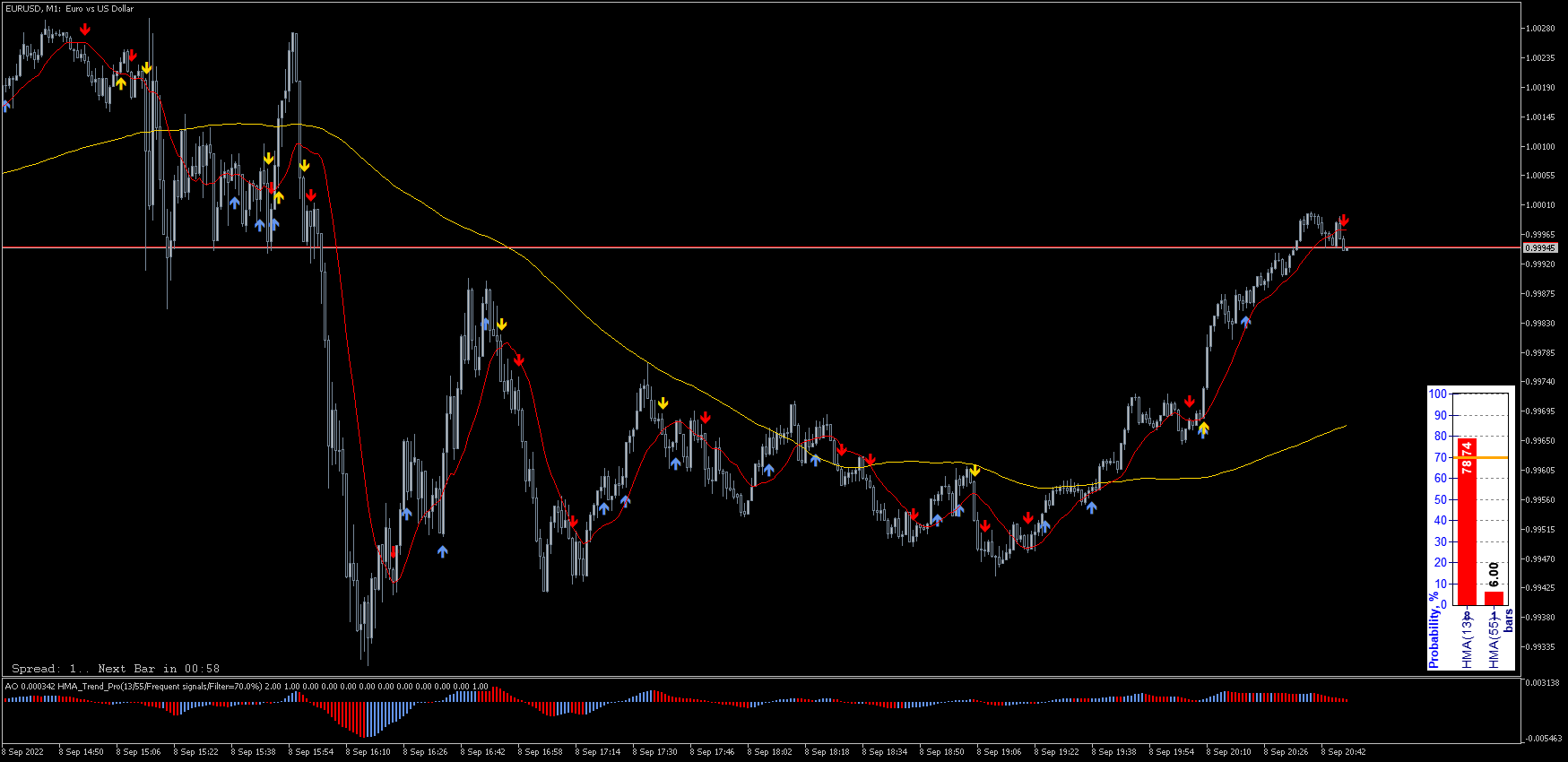Select the 8 Sep 2022 date label

[x=24, y=752]
